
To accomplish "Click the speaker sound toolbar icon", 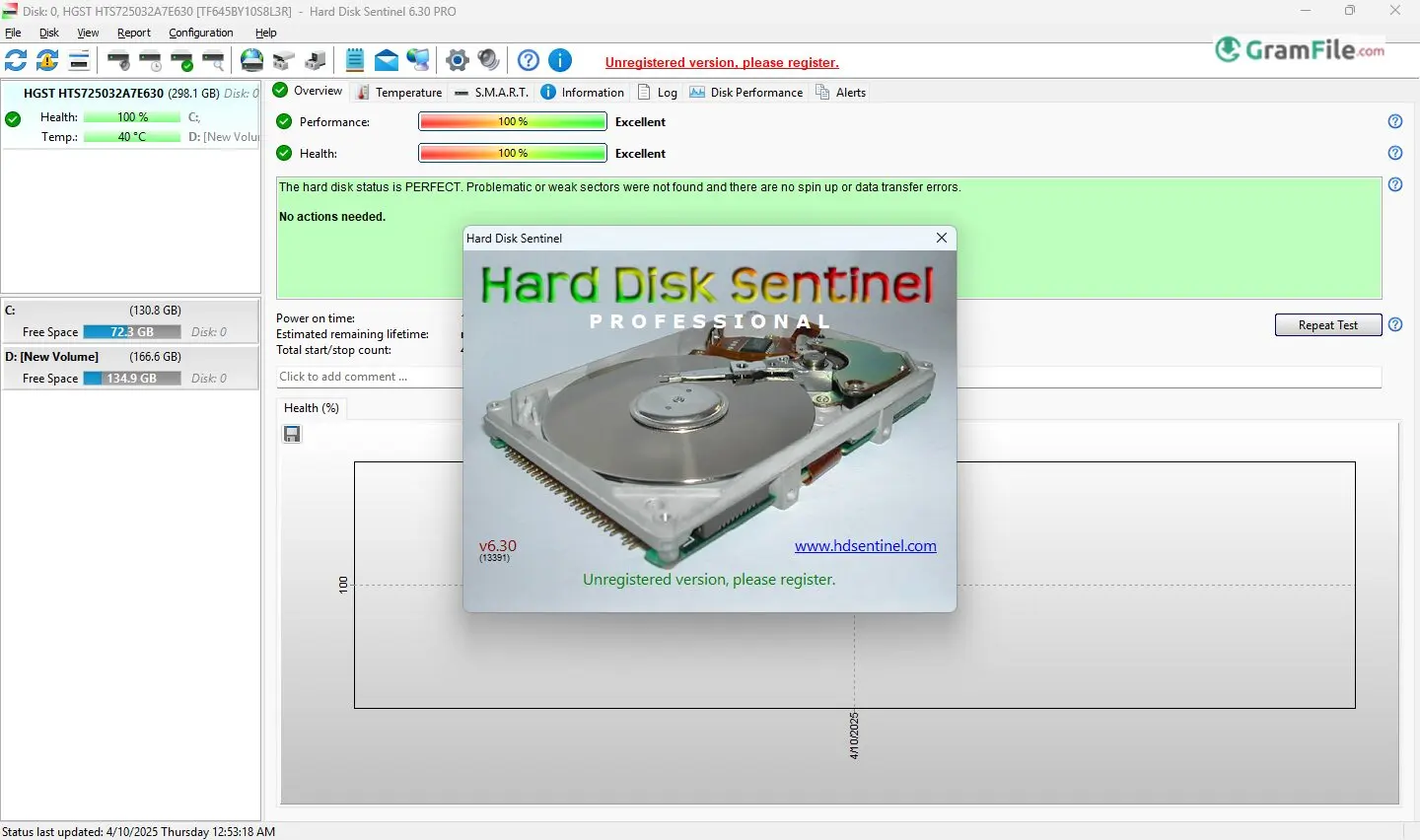I will click(x=488, y=61).
